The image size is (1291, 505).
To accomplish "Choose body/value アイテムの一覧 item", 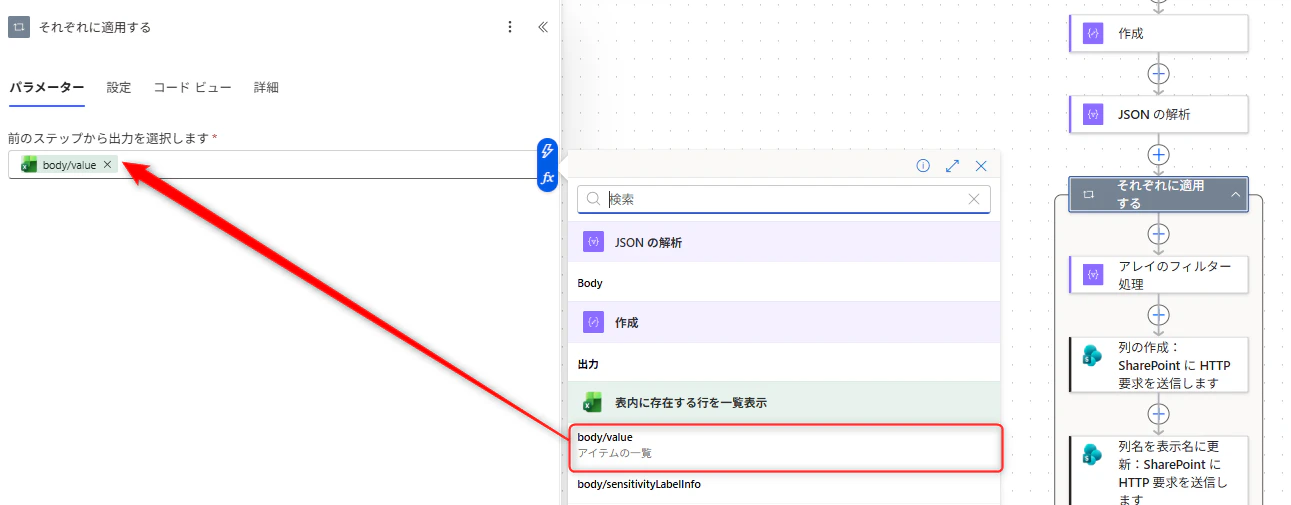I will [x=785, y=446].
